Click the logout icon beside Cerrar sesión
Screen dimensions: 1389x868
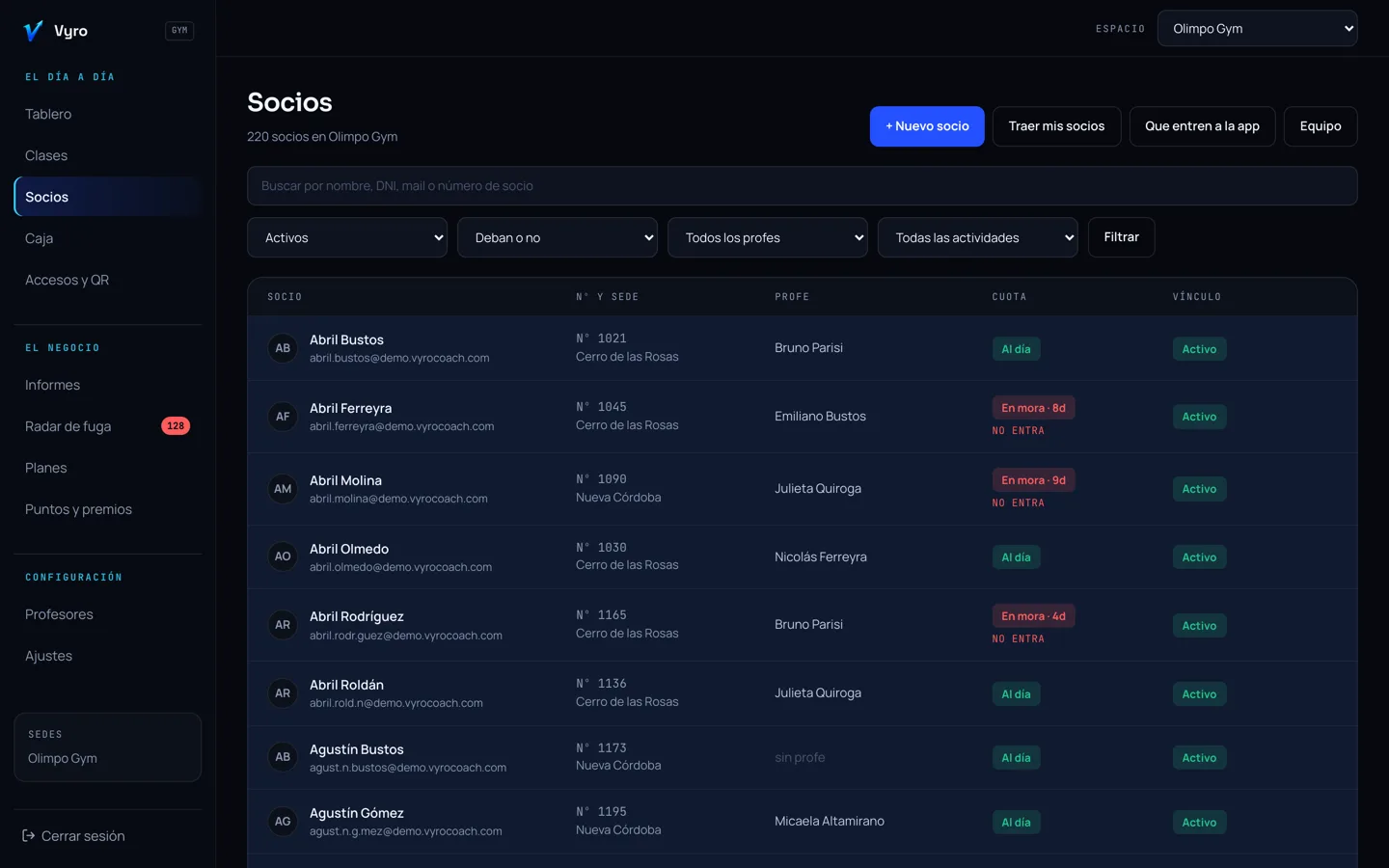(x=29, y=836)
